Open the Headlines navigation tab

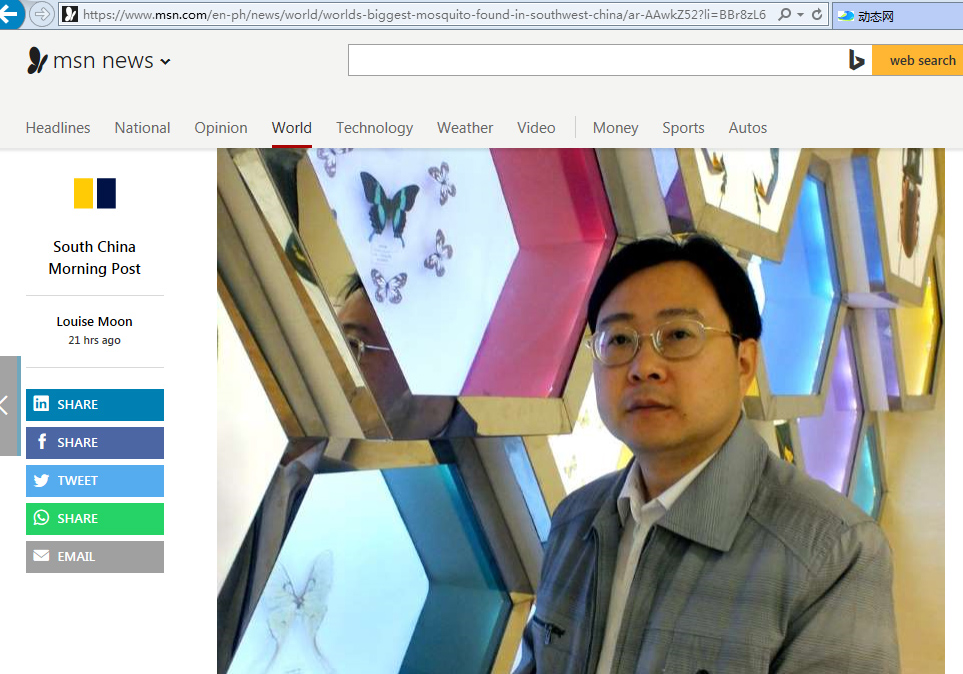(58, 128)
